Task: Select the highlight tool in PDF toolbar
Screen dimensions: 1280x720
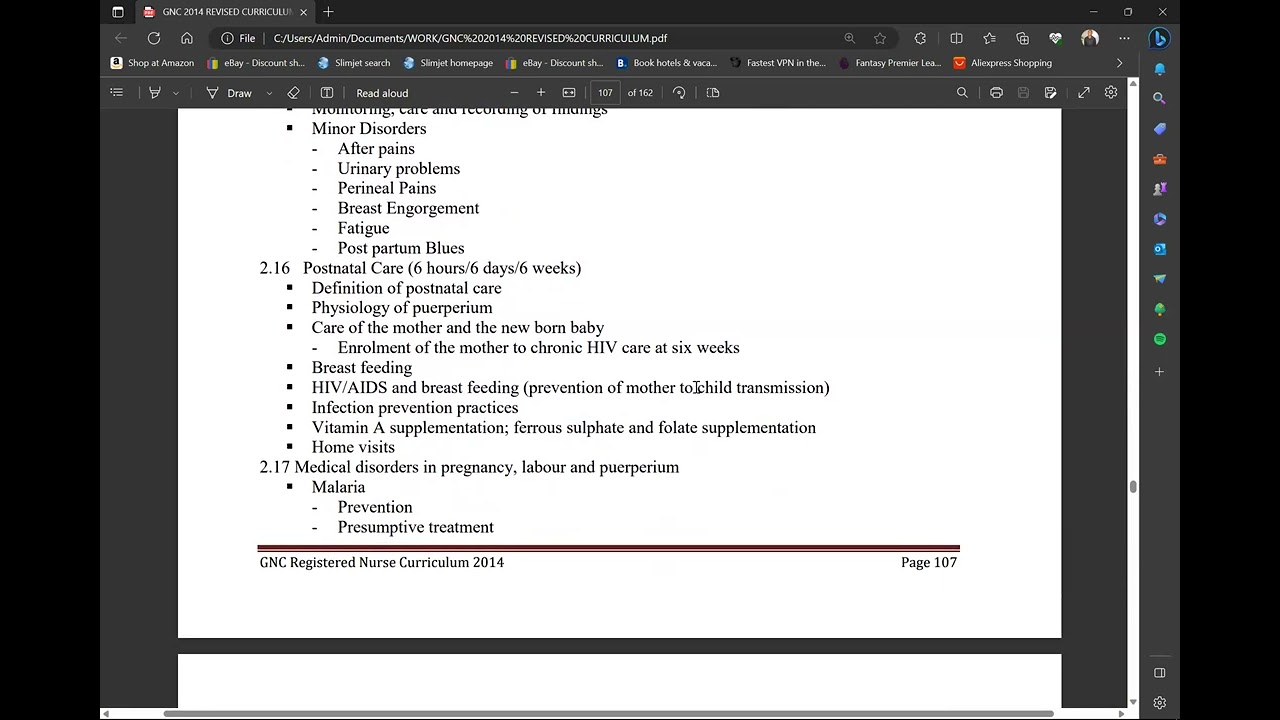Action: [155, 93]
